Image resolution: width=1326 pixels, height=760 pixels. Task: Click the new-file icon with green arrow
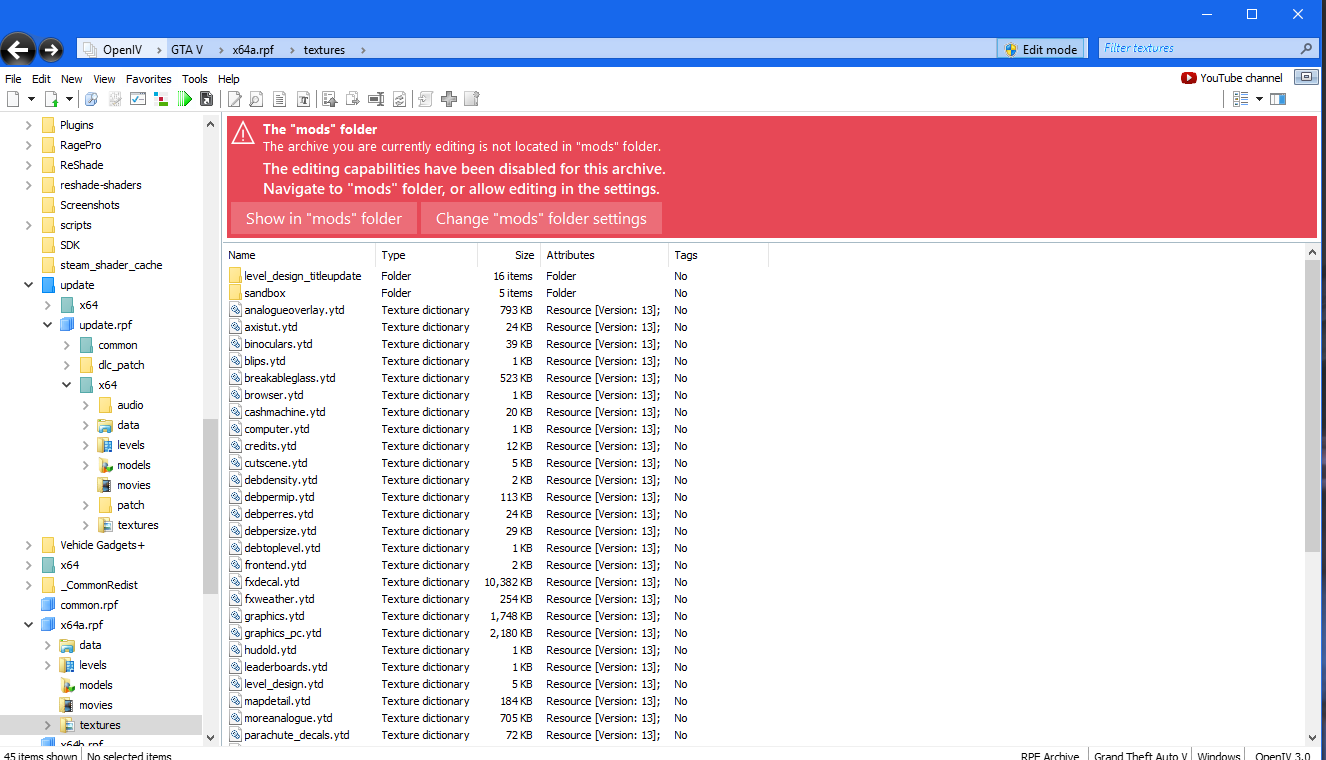point(51,99)
